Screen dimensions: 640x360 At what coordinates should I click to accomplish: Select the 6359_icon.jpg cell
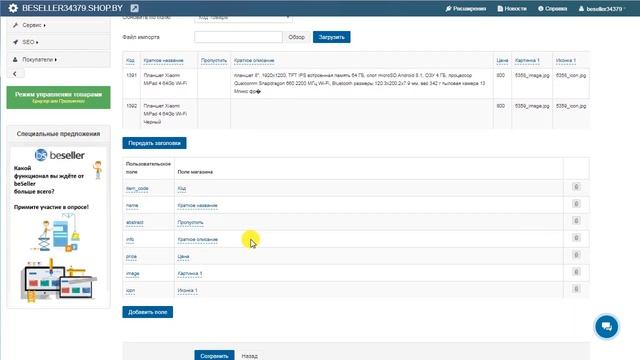pos(571,106)
